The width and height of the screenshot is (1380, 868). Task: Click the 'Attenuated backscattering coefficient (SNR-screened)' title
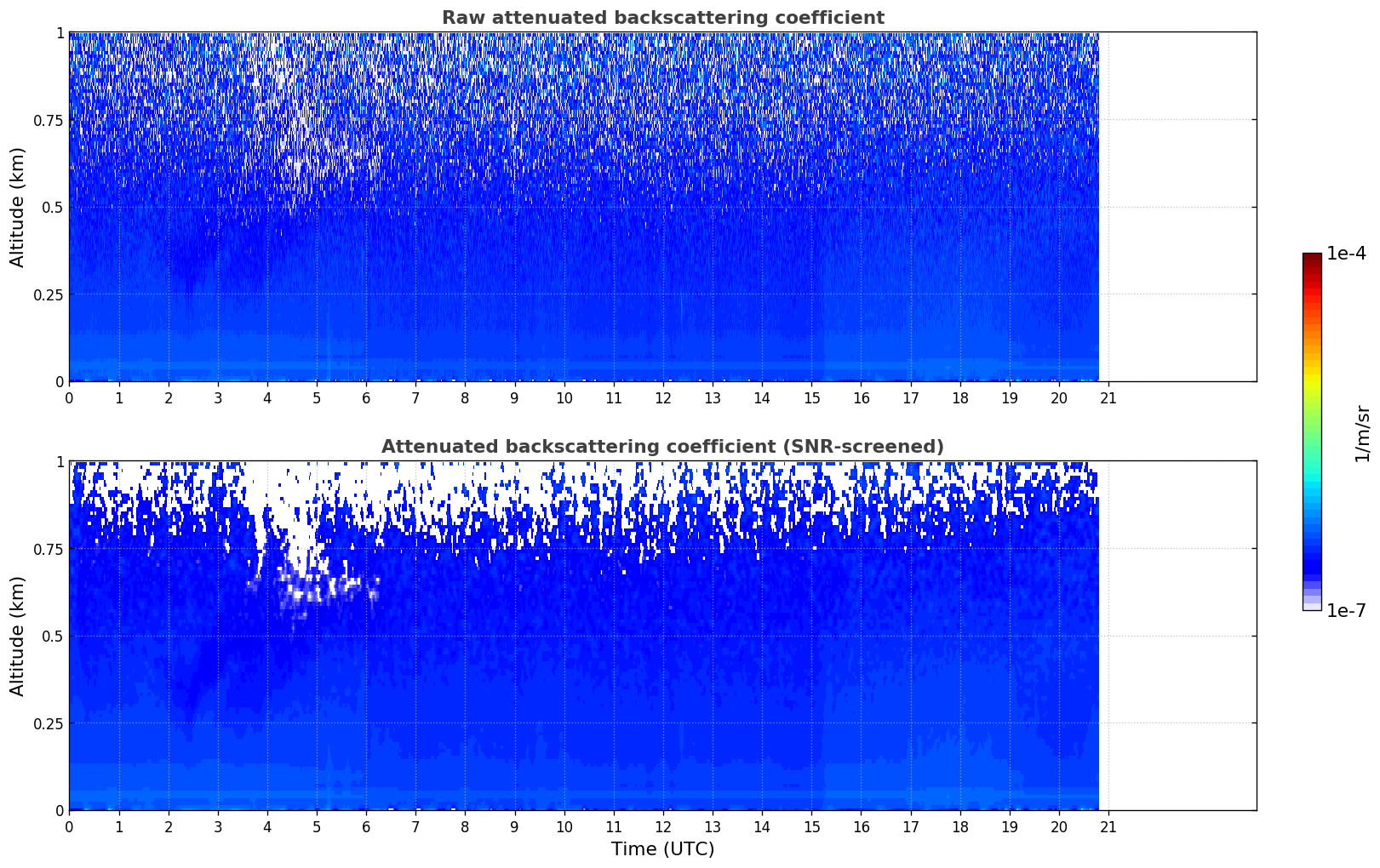pyautogui.click(x=662, y=447)
